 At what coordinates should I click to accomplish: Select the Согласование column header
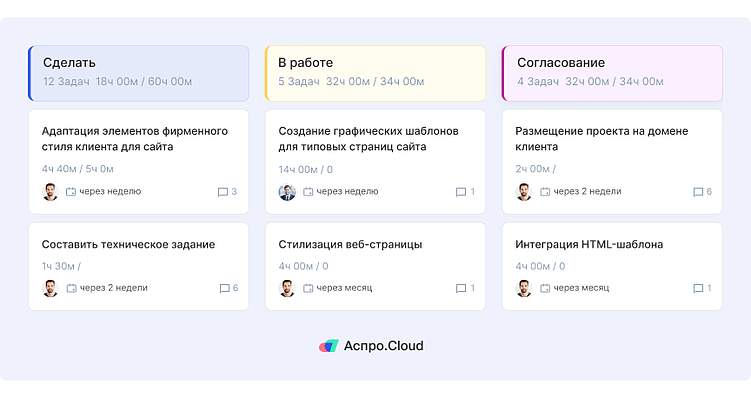pyautogui.click(x=612, y=73)
